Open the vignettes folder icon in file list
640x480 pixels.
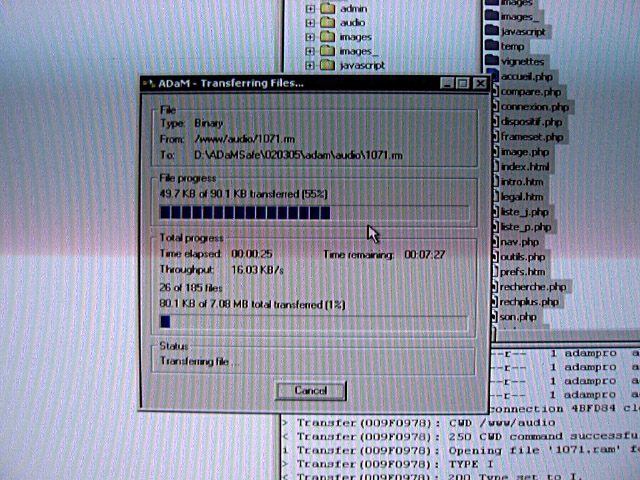point(491,61)
